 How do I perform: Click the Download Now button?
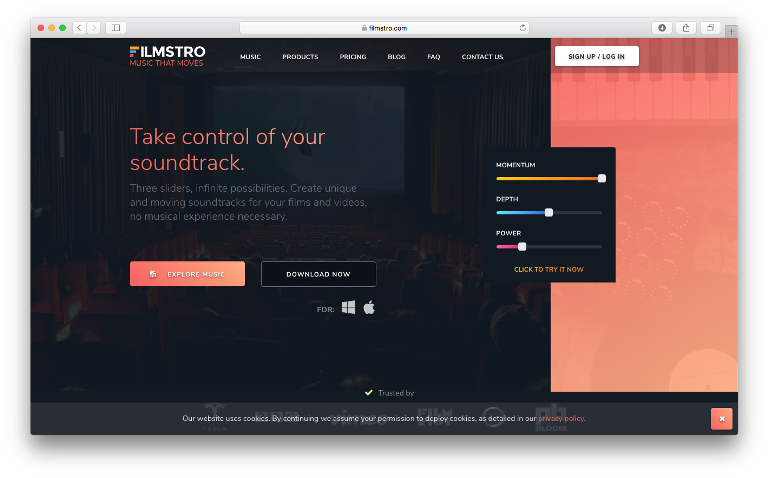click(x=318, y=274)
